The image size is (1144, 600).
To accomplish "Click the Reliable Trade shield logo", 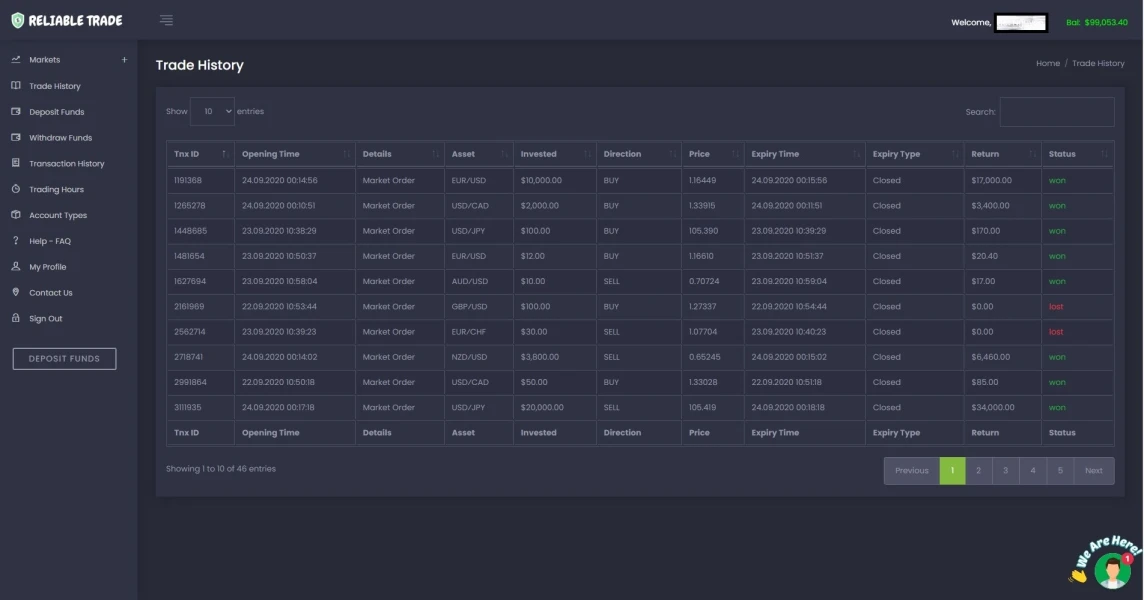I will [x=17, y=21].
